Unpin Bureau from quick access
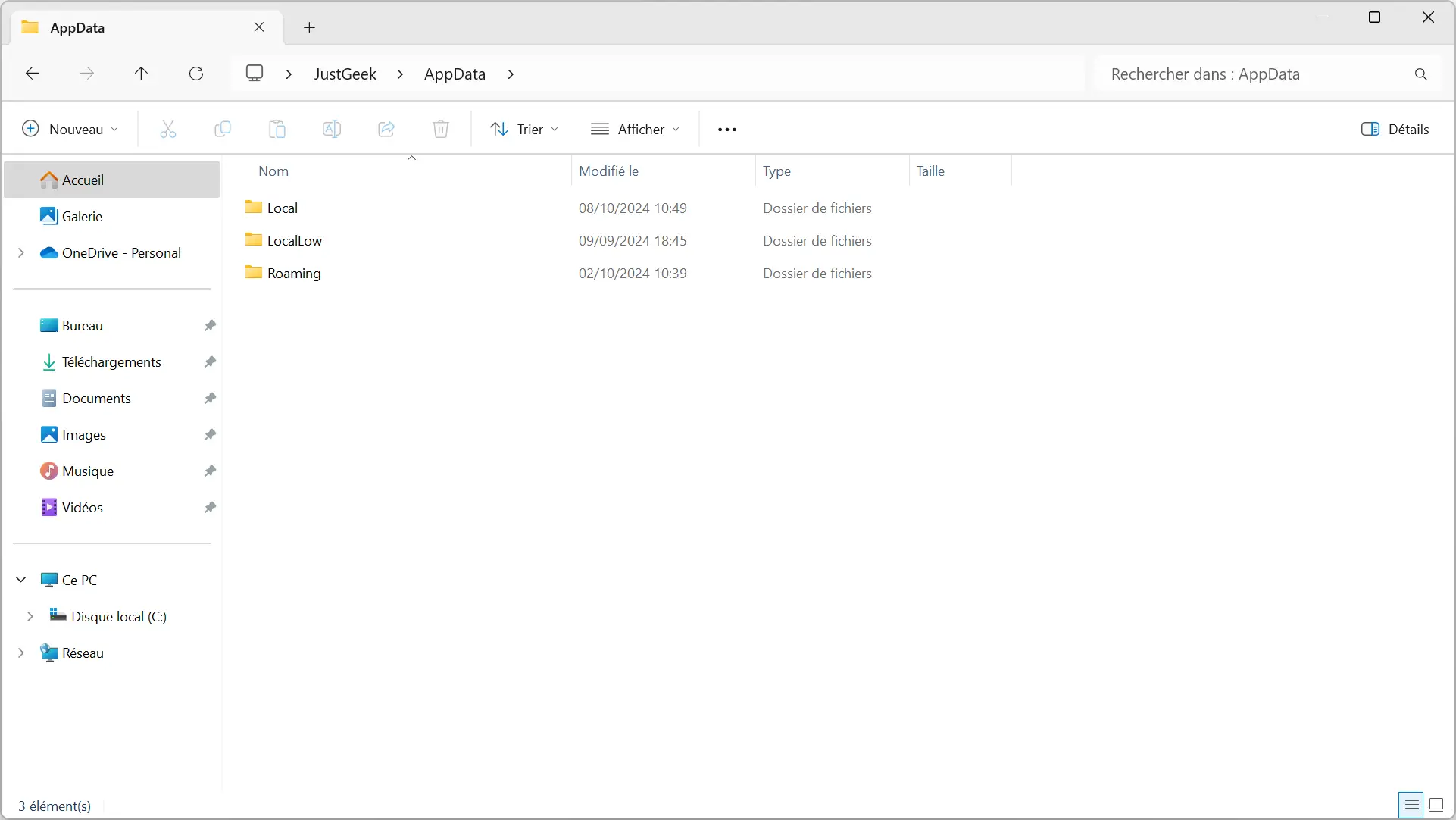 pos(210,326)
